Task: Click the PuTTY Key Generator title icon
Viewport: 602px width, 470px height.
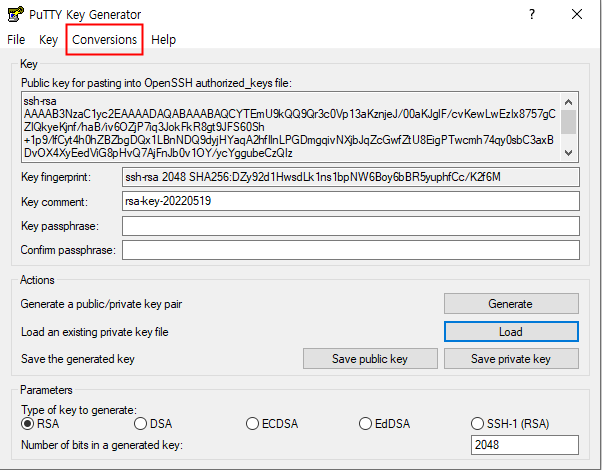Action: 16,14
